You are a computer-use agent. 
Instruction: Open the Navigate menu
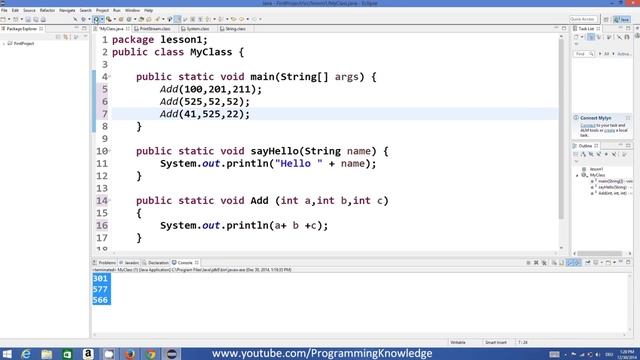[x=67, y=10]
